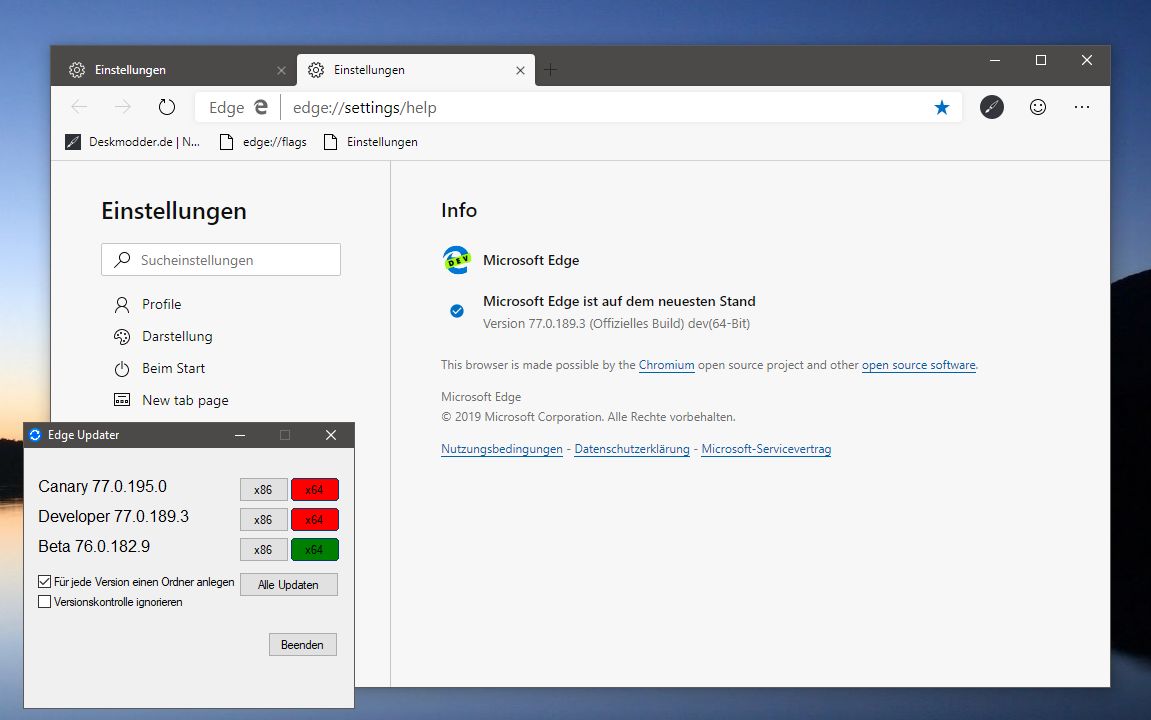Open the three-dot Edge menu
The image size is (1151, 720).
point(1082,107)
